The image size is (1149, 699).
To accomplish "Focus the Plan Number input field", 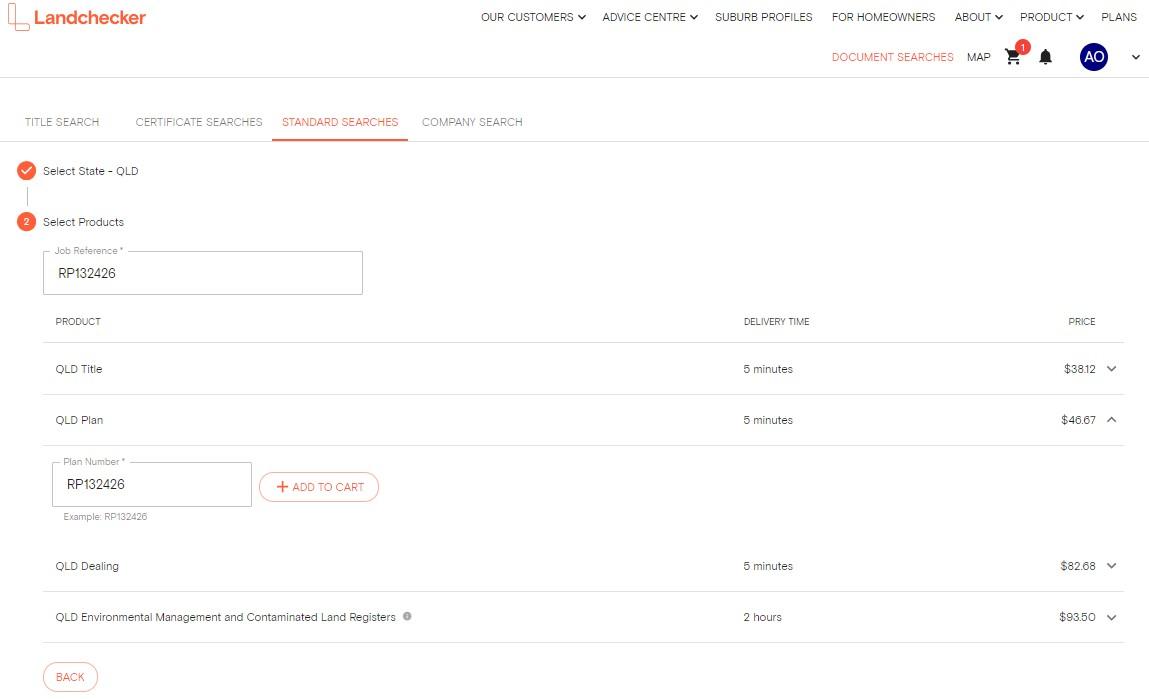I will (x=152, y=484).
